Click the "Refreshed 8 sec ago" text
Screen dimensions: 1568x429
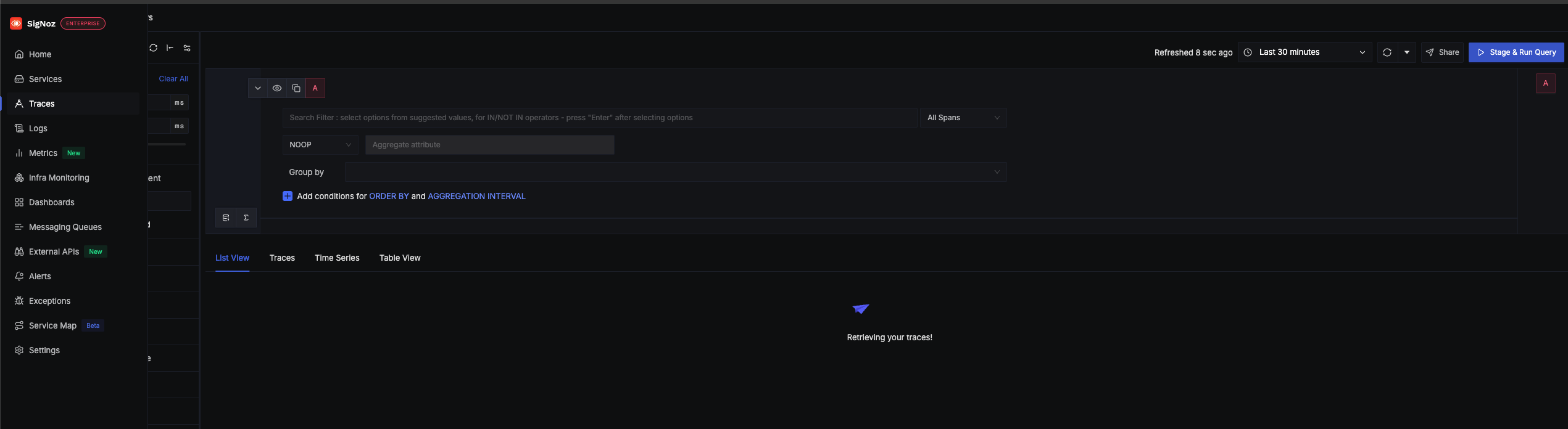click(1193, 52)
